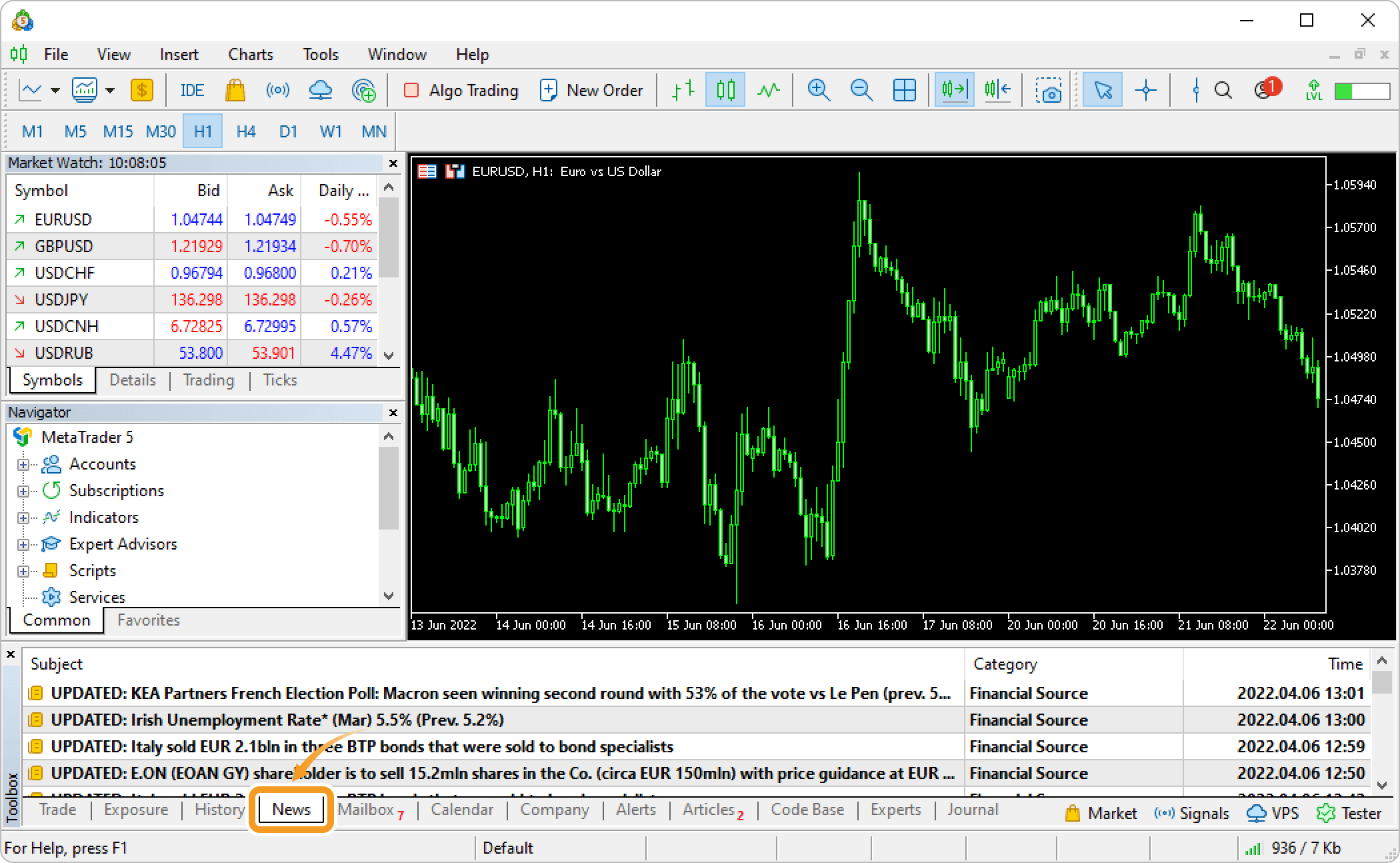Image resolution: width=1400 pixels, height=863 pixels.
Task: Toggle Chart Shift mode
Action: coord(997,89)
